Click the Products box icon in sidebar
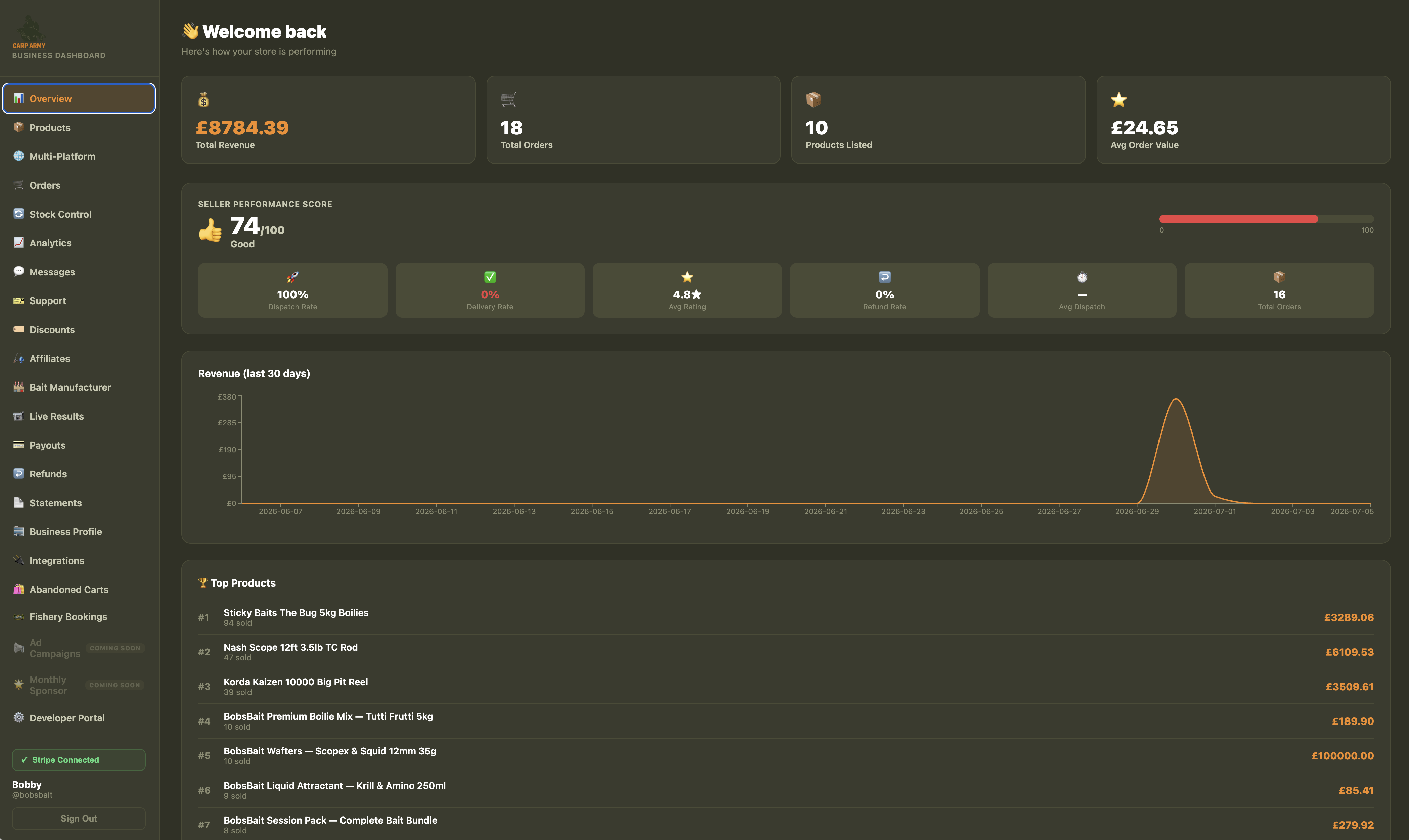The width and height of the screenshot is (1409, 840). [19, 127]
